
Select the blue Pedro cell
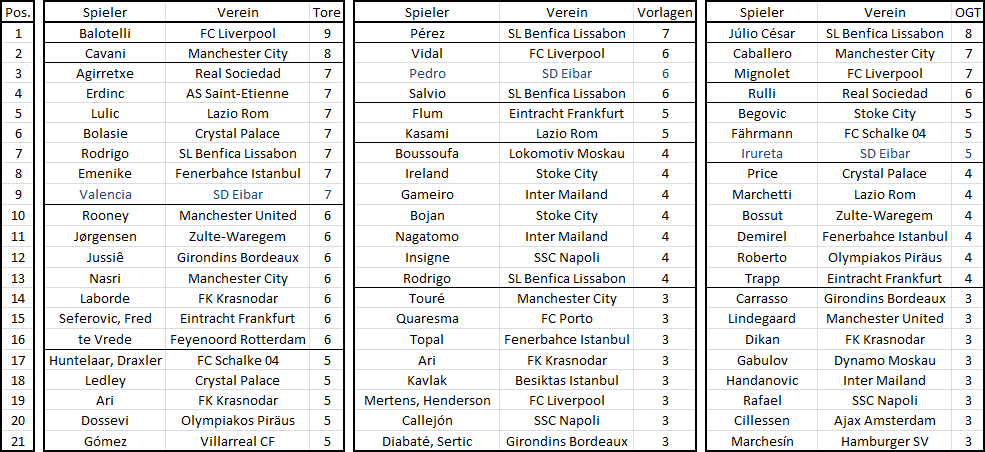[x=427, y=73]
